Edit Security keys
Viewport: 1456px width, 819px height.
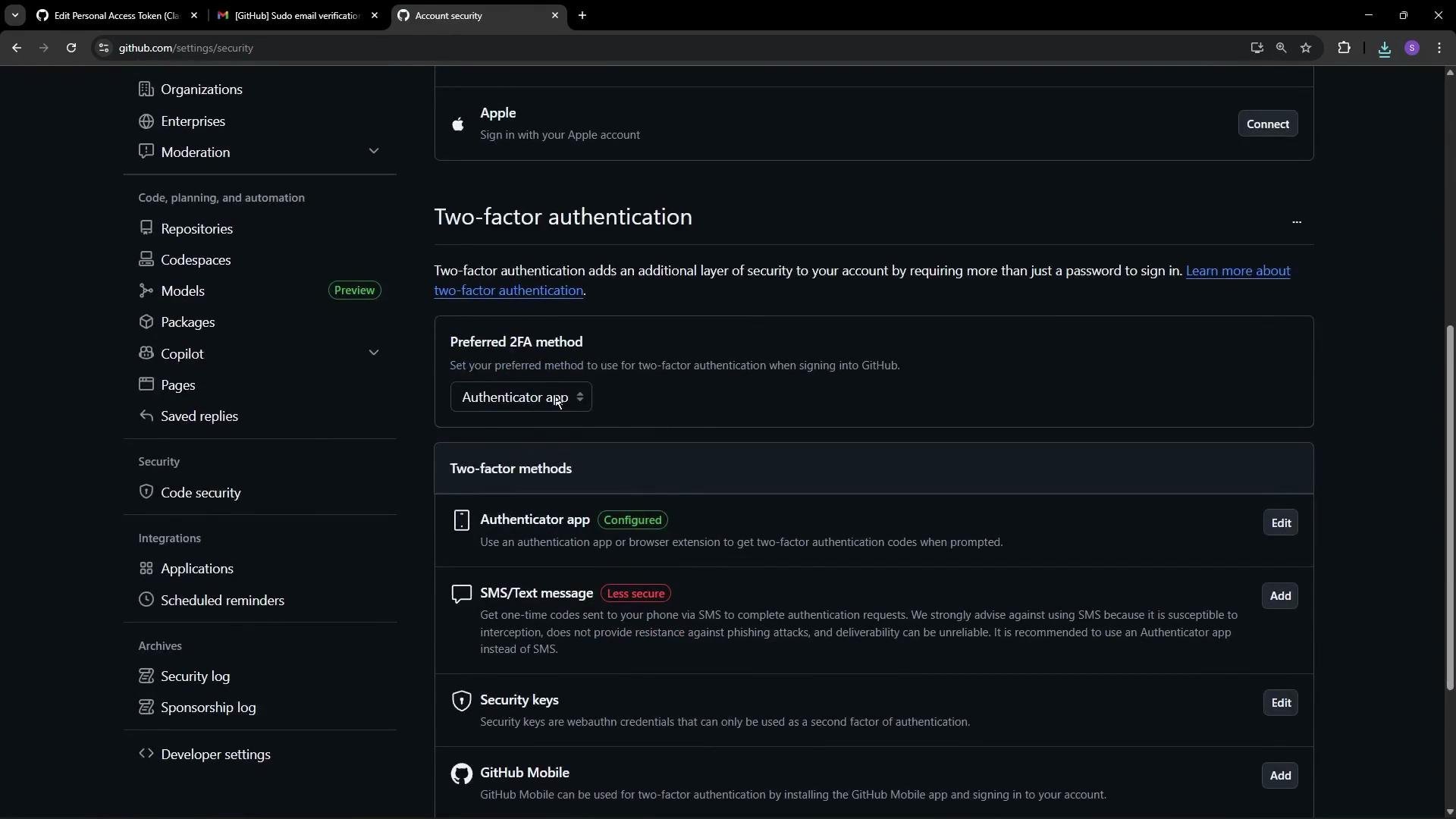pyautogui.click(x=1280, y=703)
